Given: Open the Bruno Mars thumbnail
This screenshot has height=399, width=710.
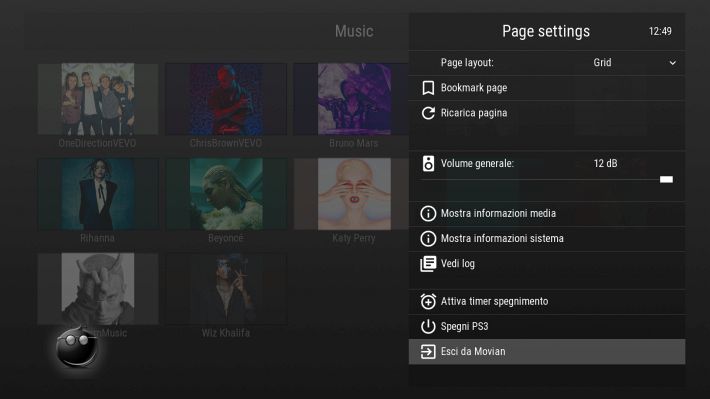Looking at the screenshot, I should coord(351,99).
